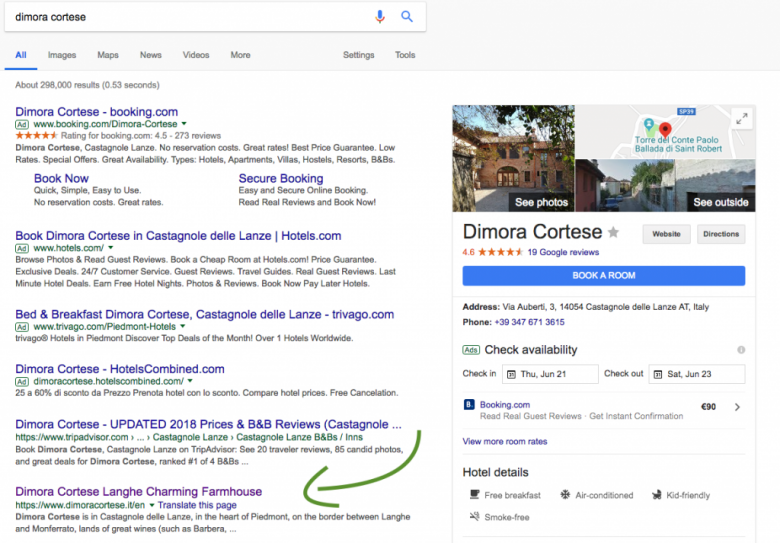Screen dimensions: 780x543
Task: Open the Book Now sitelink
Action: pos(61,178)
